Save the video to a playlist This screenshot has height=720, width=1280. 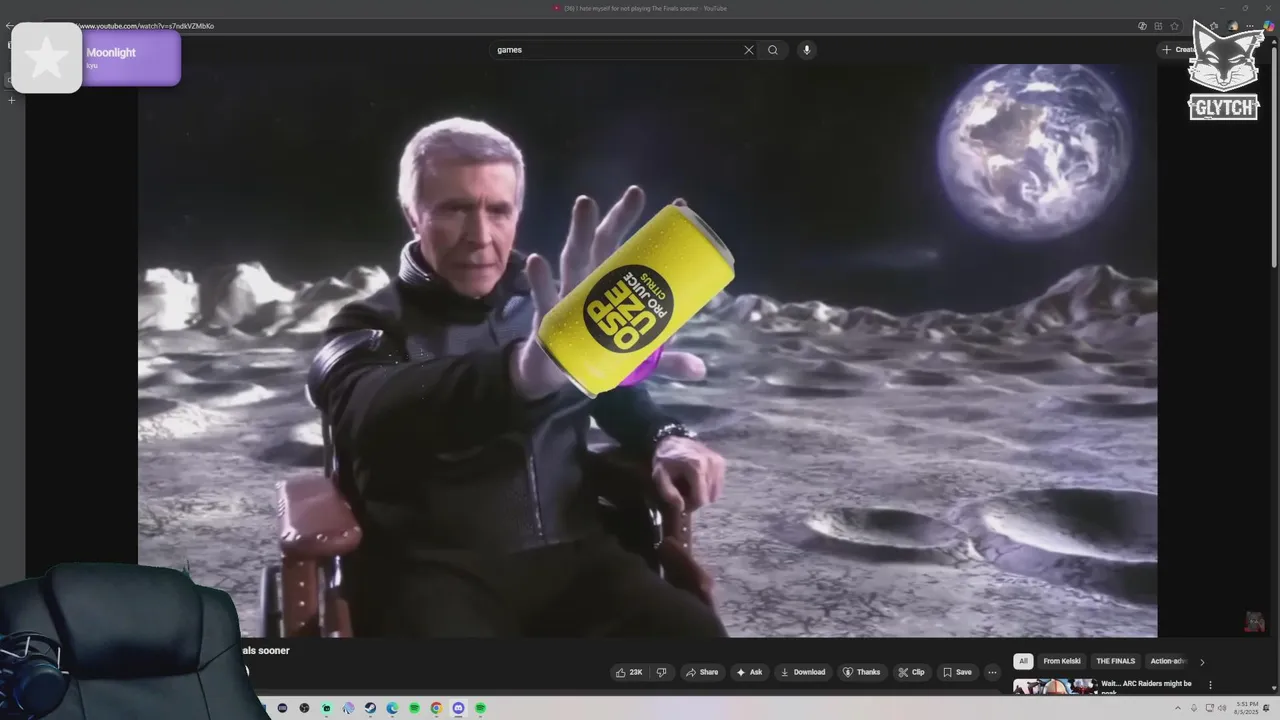point(957,672)
